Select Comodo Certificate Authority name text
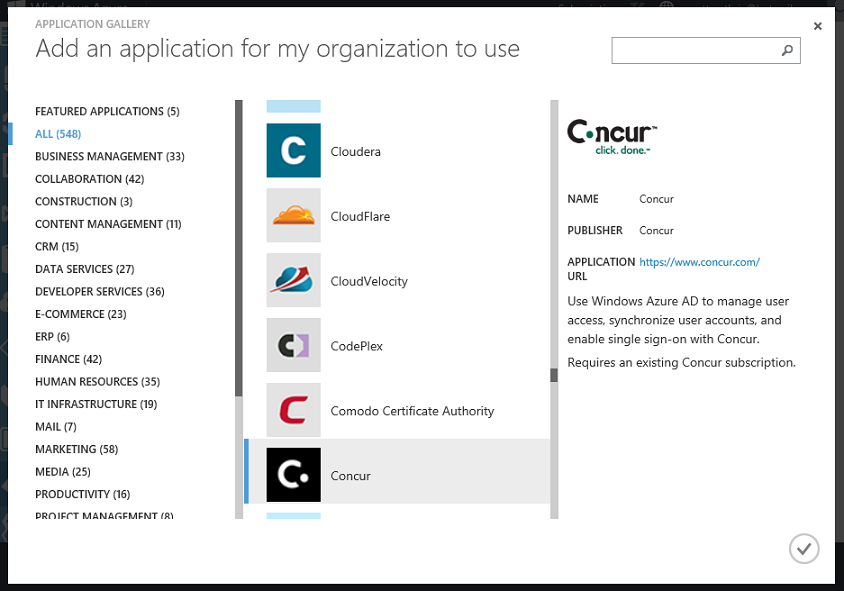The image size is (844, 591). tap(412, 411)
